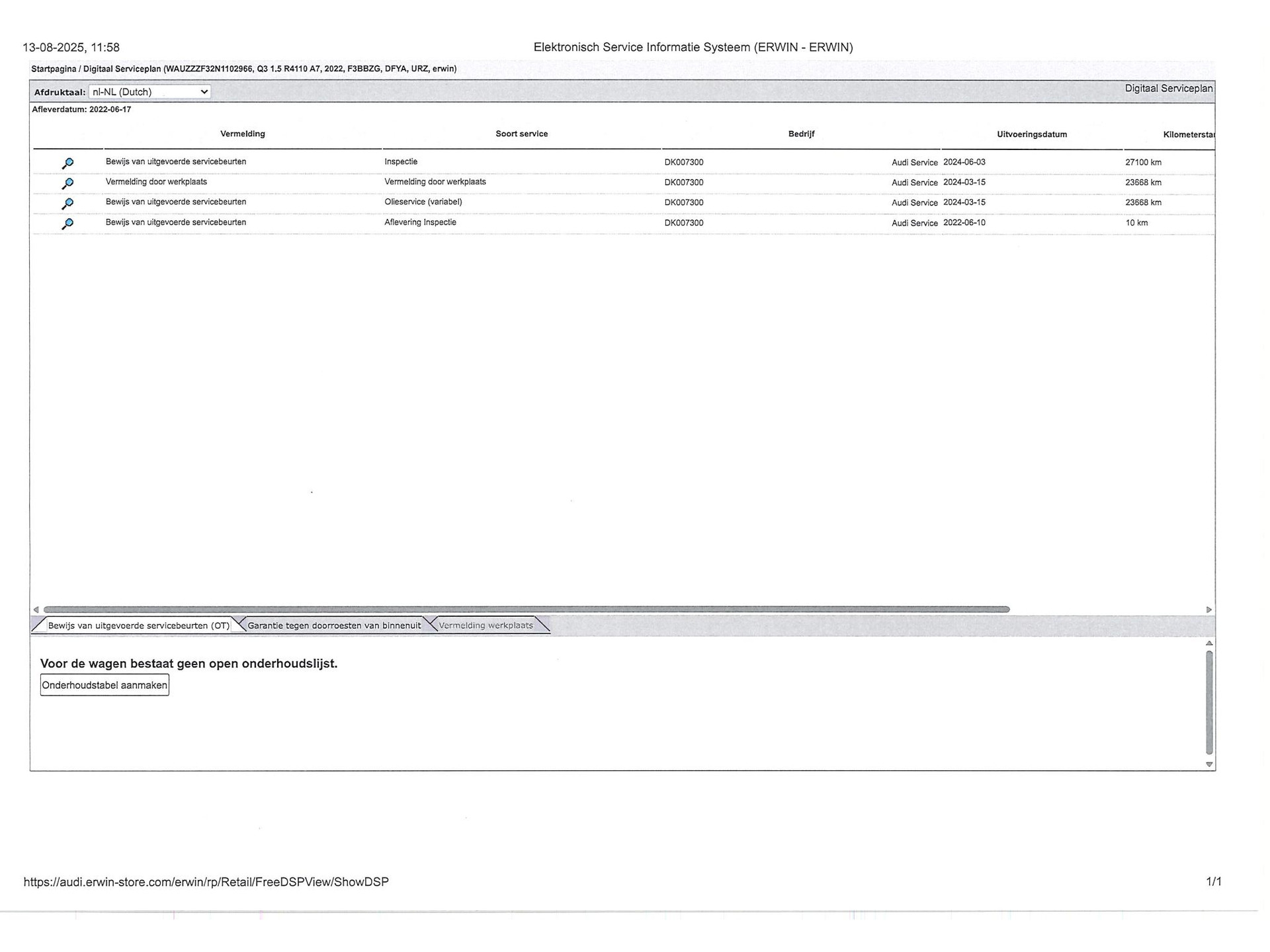Viewport: 1270px width, 952px height.
Task: Click the horizontal table scrollbar thumb
Action: click(526, 610)
